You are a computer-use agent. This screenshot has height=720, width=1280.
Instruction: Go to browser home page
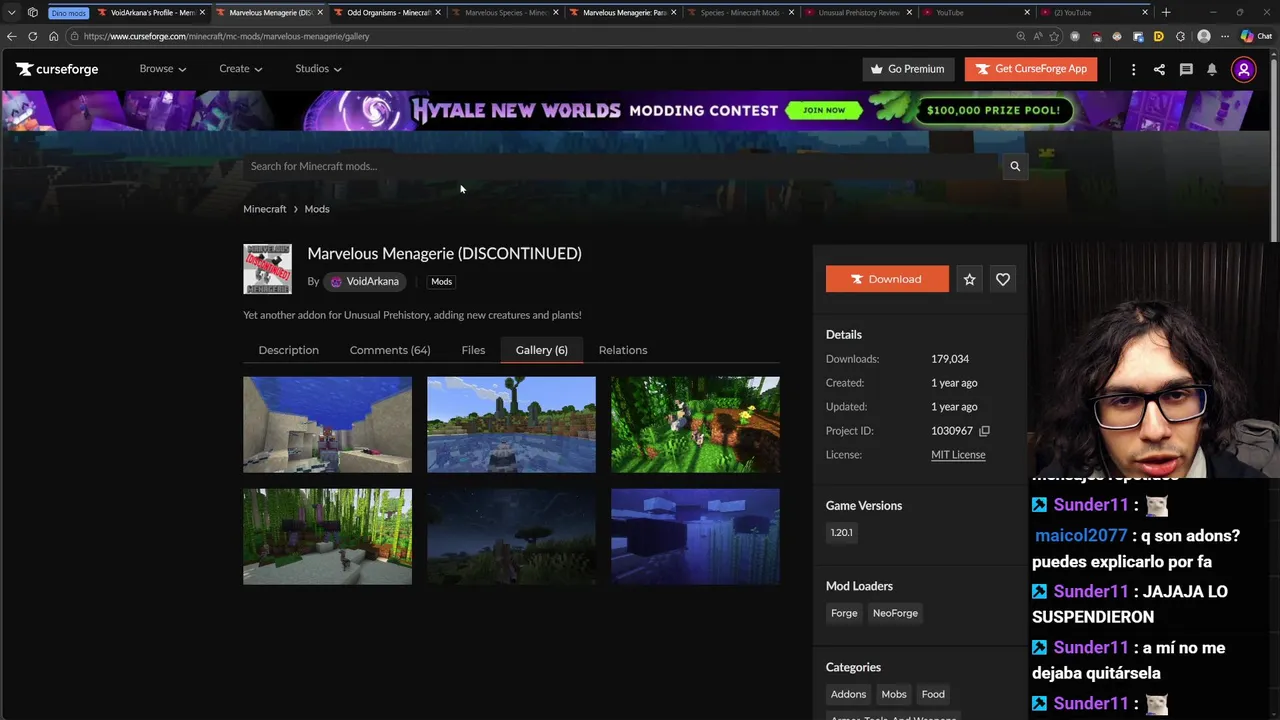54,36
